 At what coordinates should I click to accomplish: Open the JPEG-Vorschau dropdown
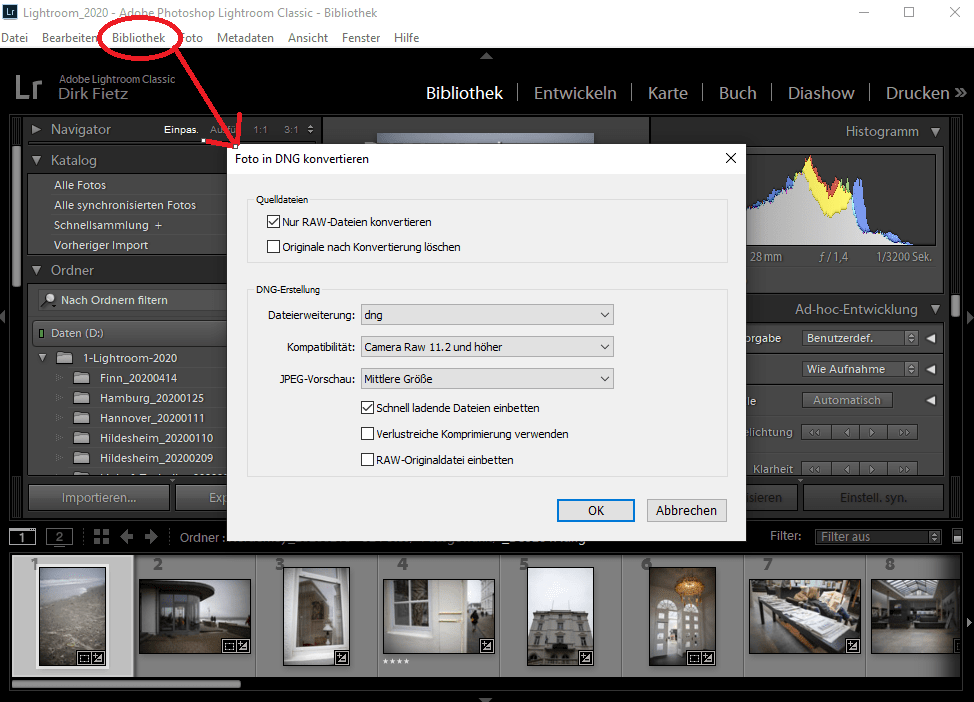487,378
